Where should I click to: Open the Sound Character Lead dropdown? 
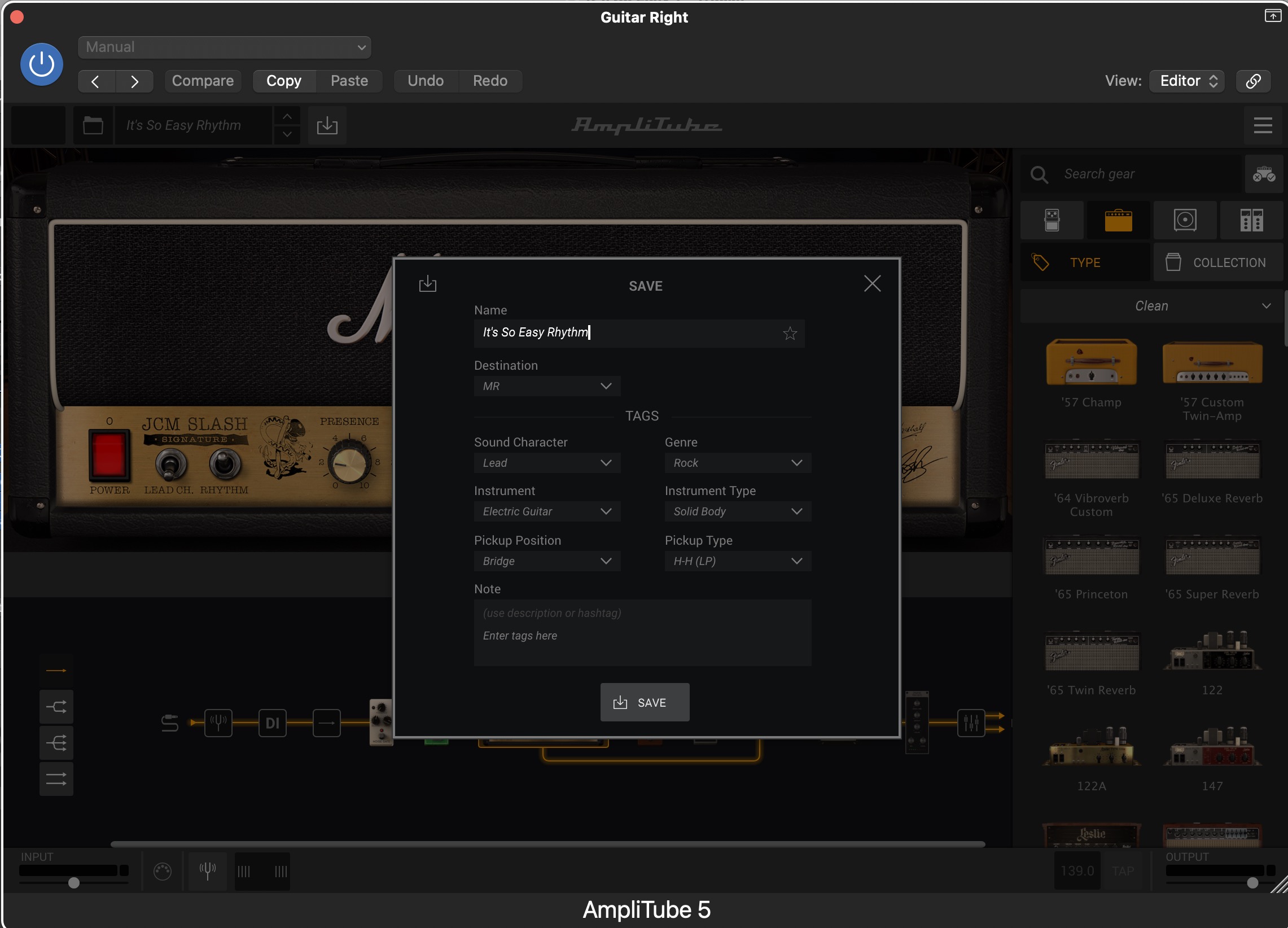tap(547, 463)
